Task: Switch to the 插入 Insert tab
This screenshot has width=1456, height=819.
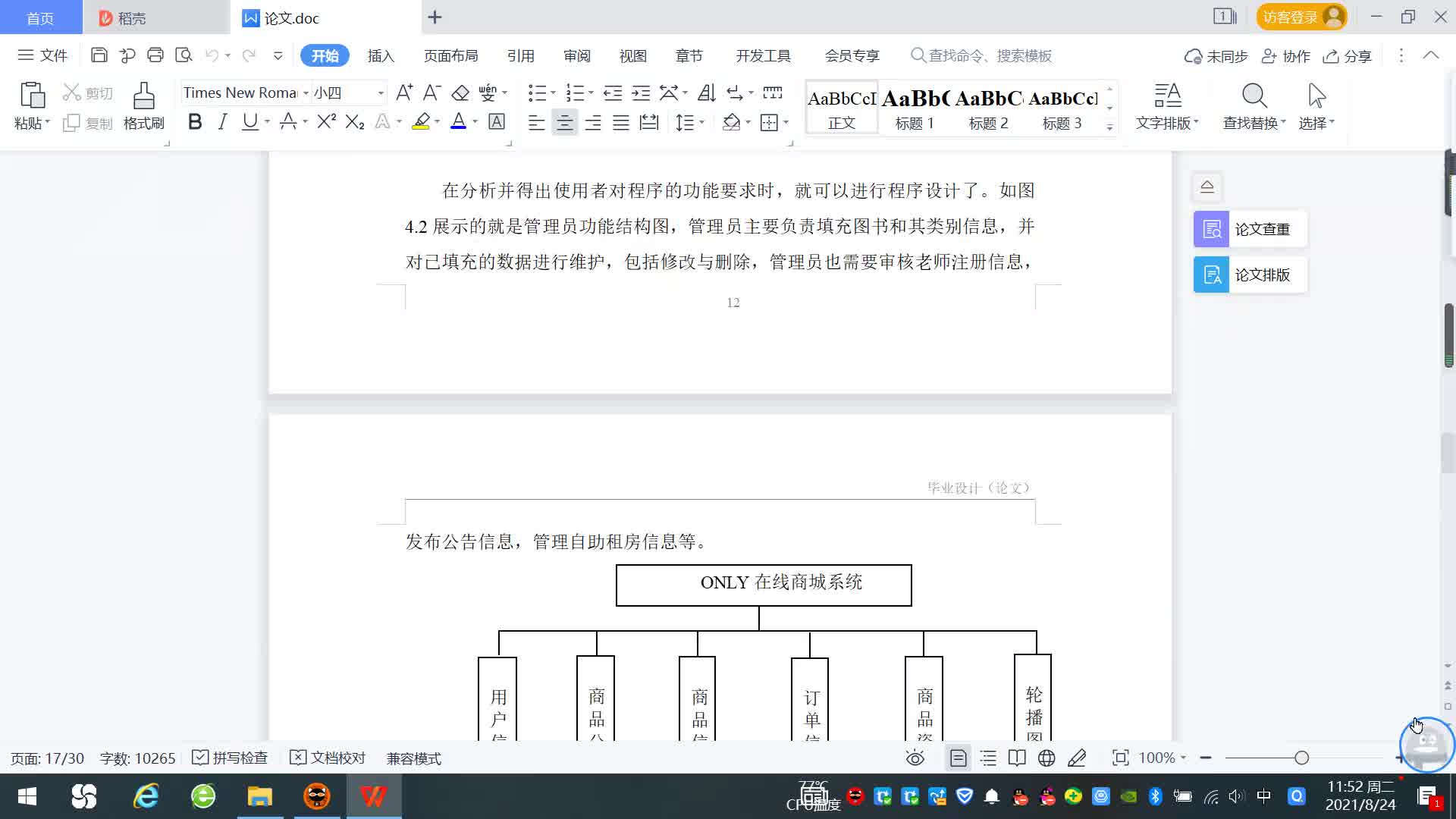Action: pos(381,55)
